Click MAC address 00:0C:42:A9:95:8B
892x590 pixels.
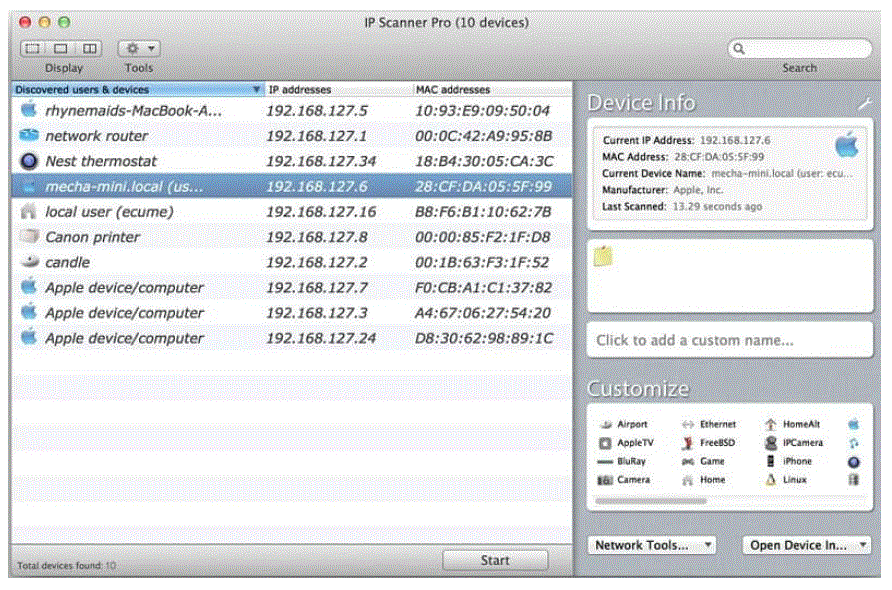click(484, 136)
